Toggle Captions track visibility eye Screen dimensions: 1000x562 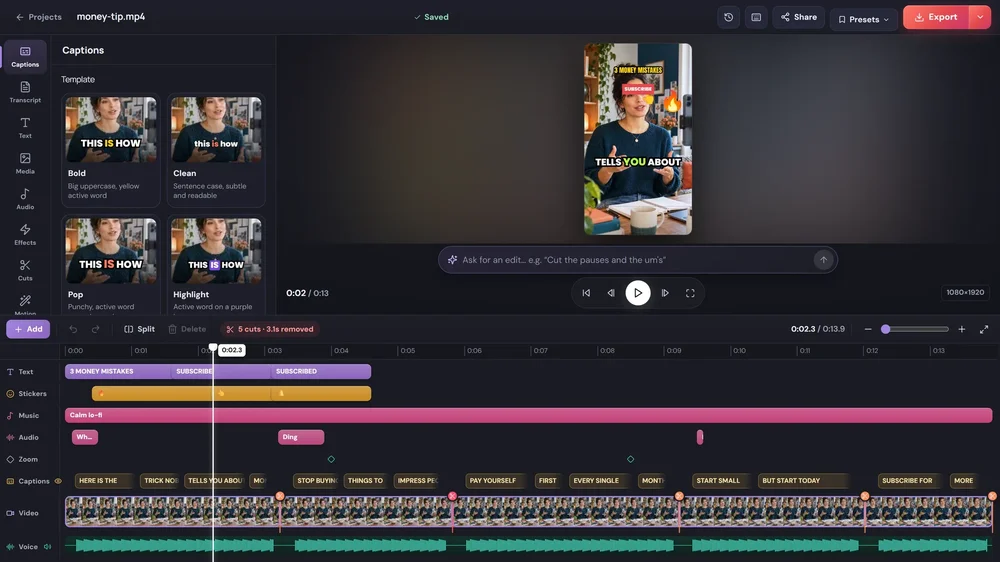click(58, 481)
